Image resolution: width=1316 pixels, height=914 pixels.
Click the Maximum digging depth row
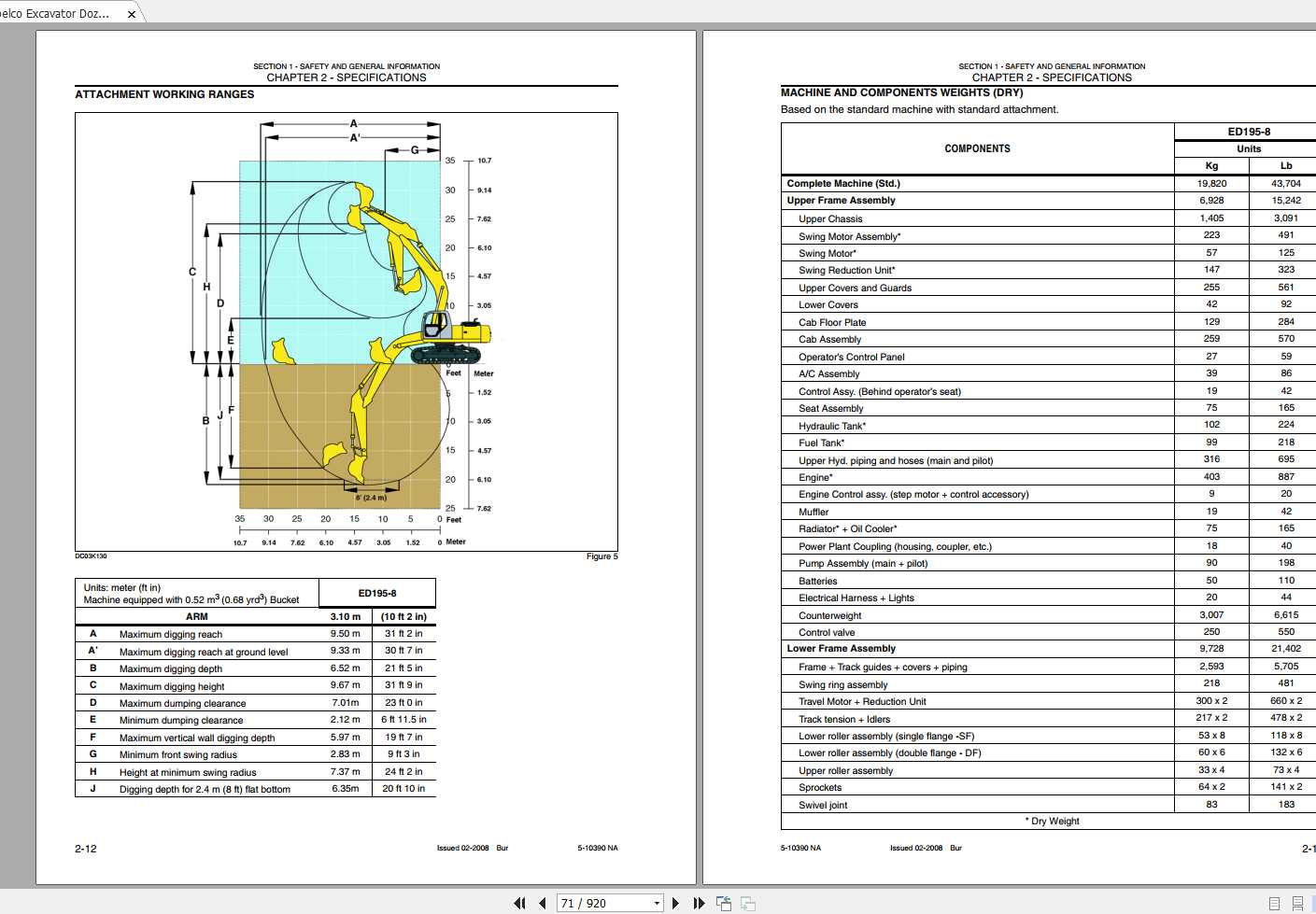pos(255,668)
